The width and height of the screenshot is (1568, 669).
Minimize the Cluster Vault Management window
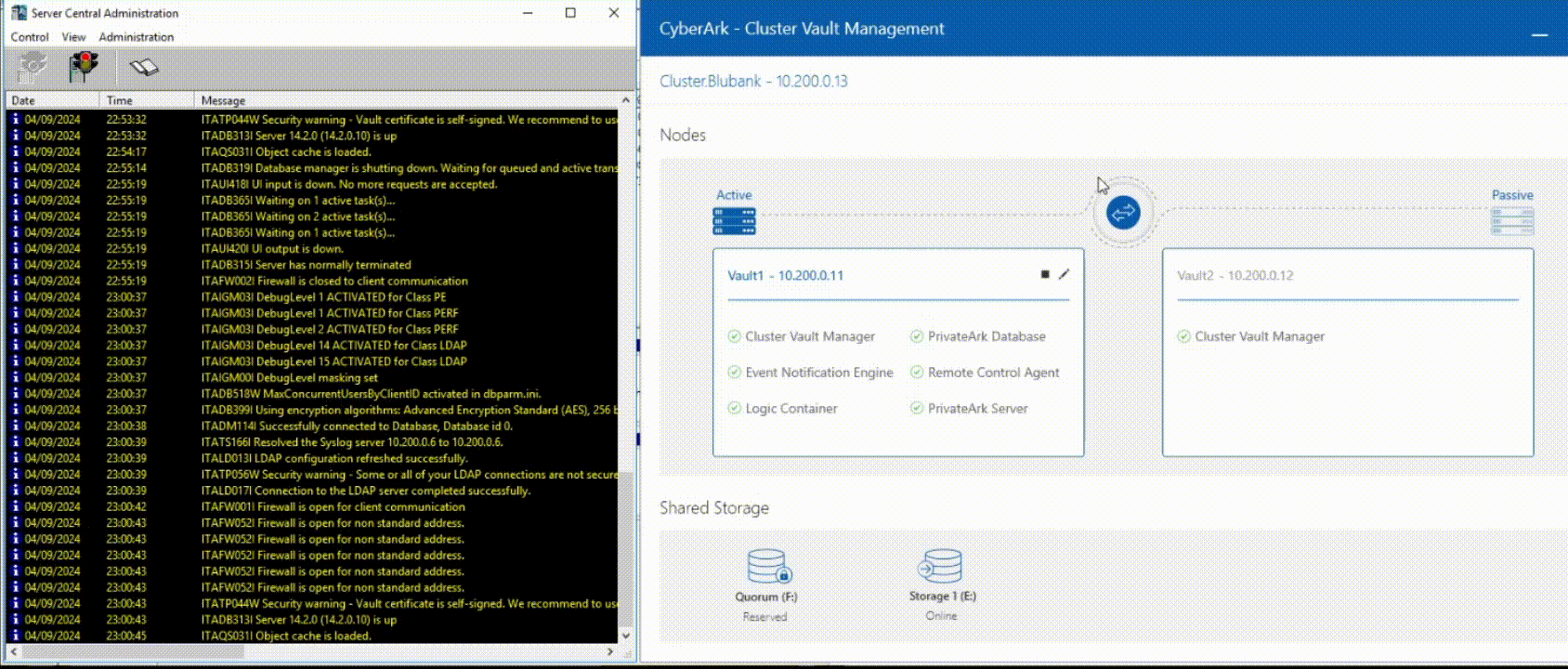(1539, 34)
